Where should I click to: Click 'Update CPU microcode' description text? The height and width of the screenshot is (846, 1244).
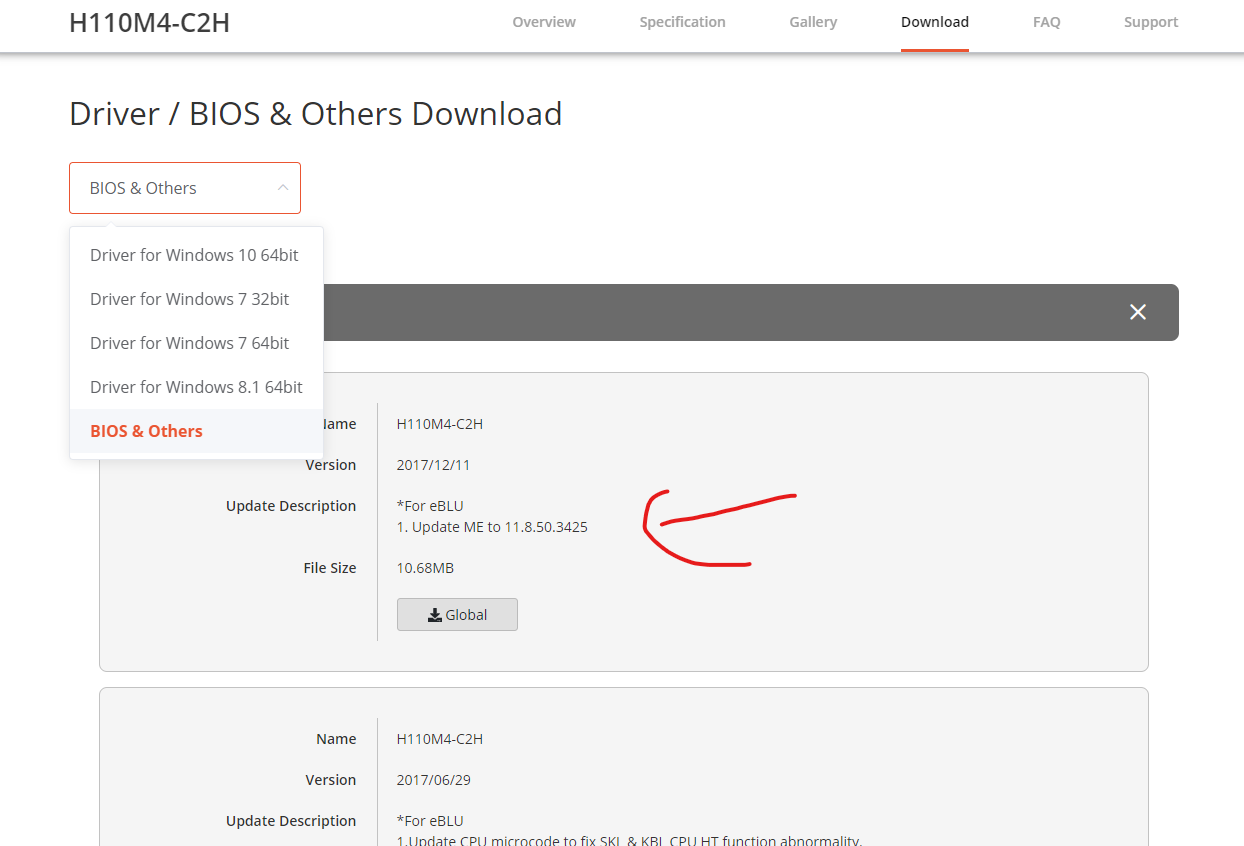(x=629, y=840)
